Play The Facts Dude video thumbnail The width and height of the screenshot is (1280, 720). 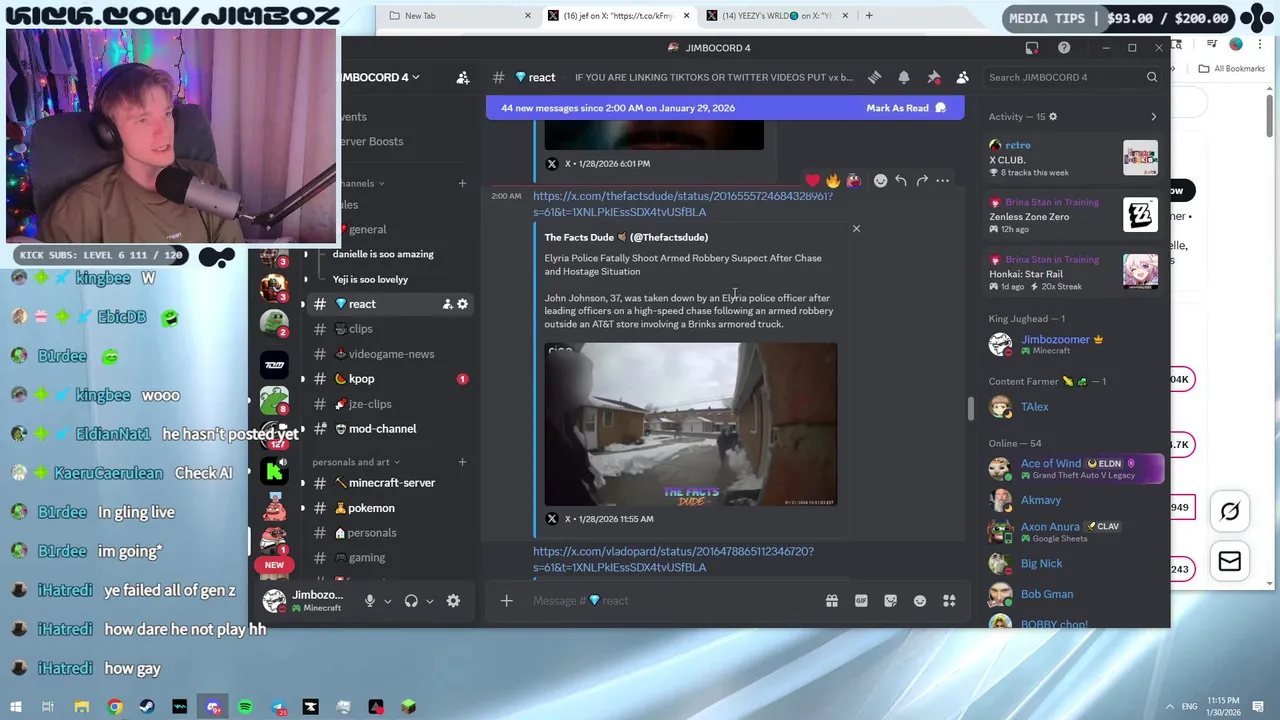[x=691, y=424]
